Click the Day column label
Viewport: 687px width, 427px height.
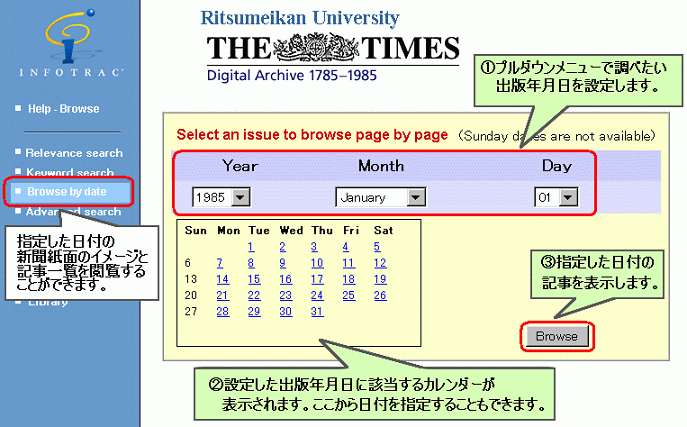point(557,166)
